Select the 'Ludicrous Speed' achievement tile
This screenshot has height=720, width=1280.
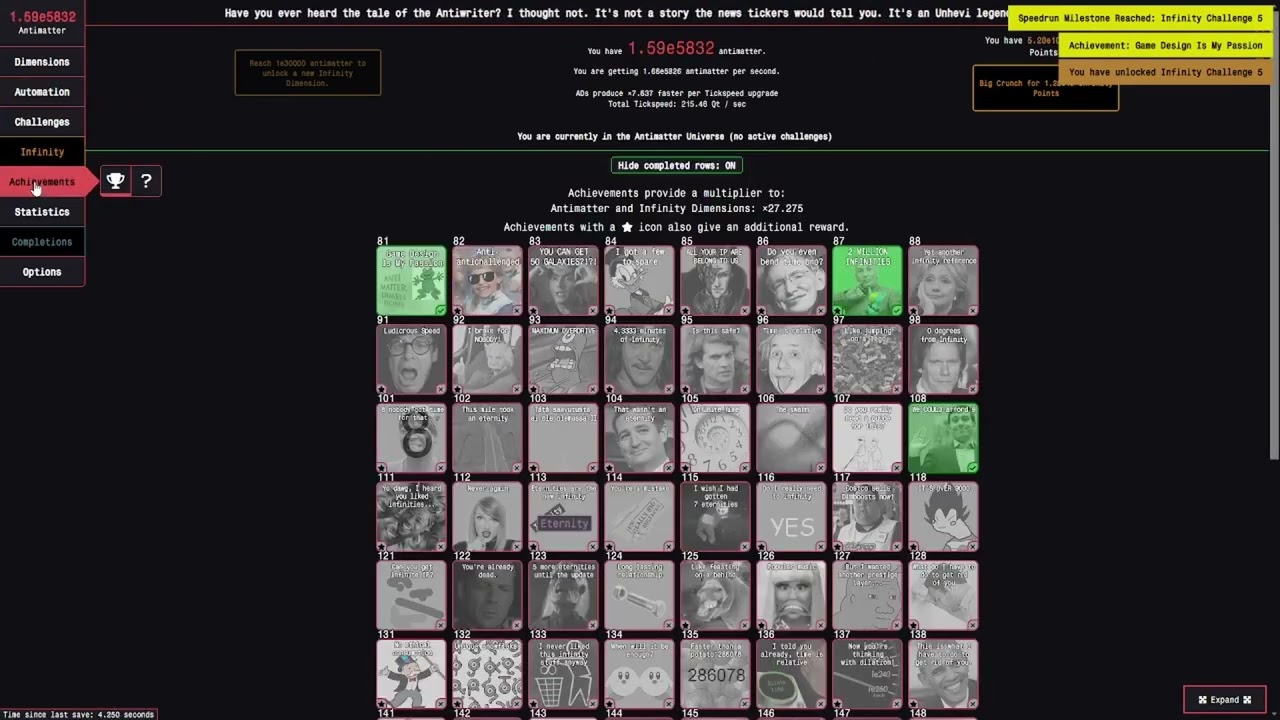click(411, 360)
